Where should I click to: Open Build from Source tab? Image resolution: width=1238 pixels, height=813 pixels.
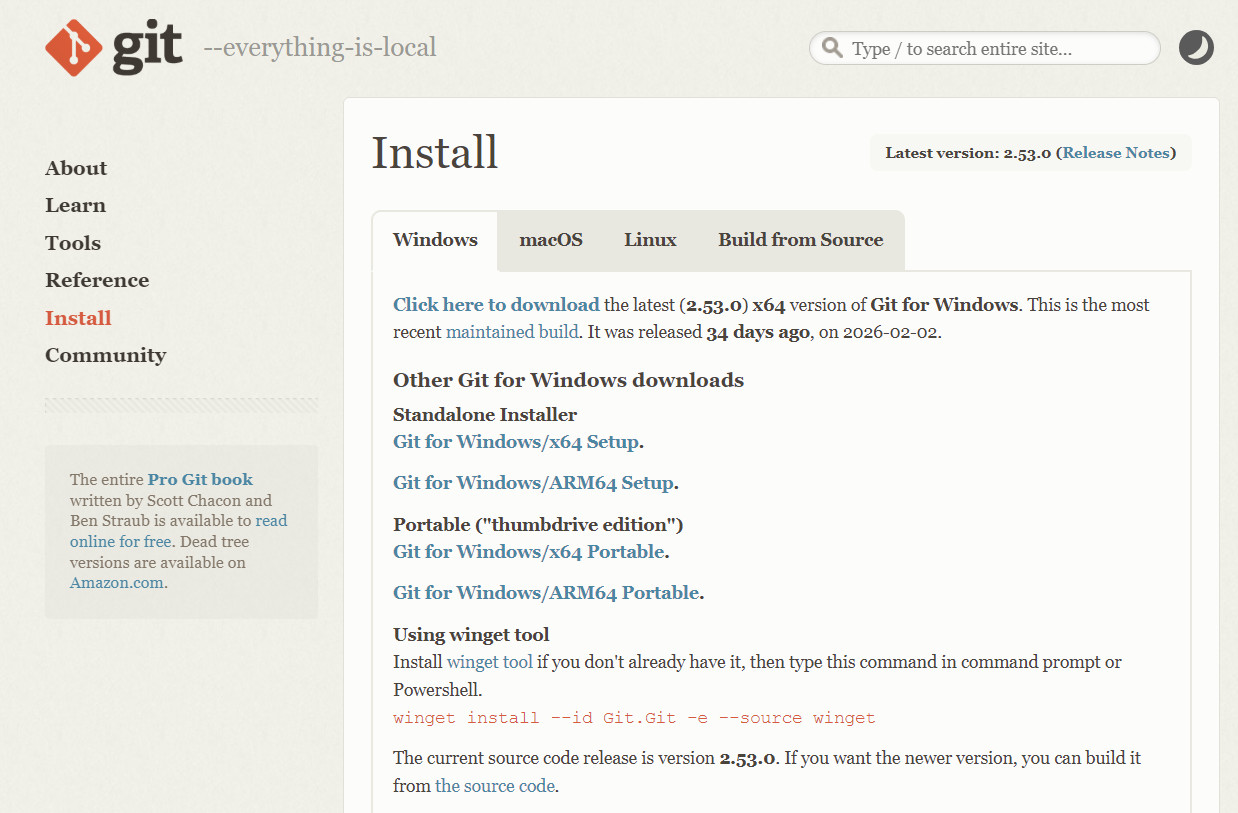(x=800, y=240)
